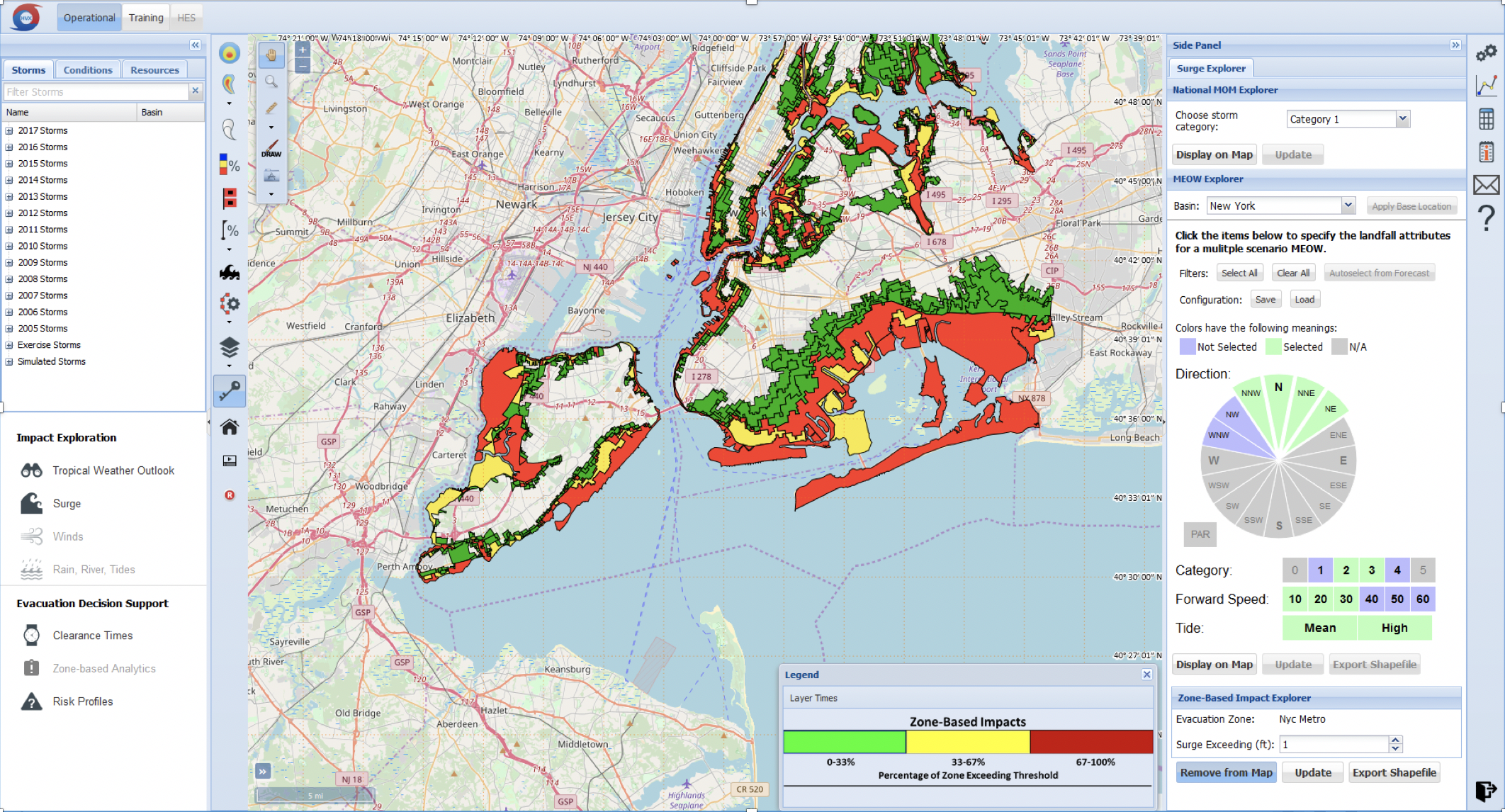Close the Legend panel
This screenshot has width=1505, height=812.
1146,675
